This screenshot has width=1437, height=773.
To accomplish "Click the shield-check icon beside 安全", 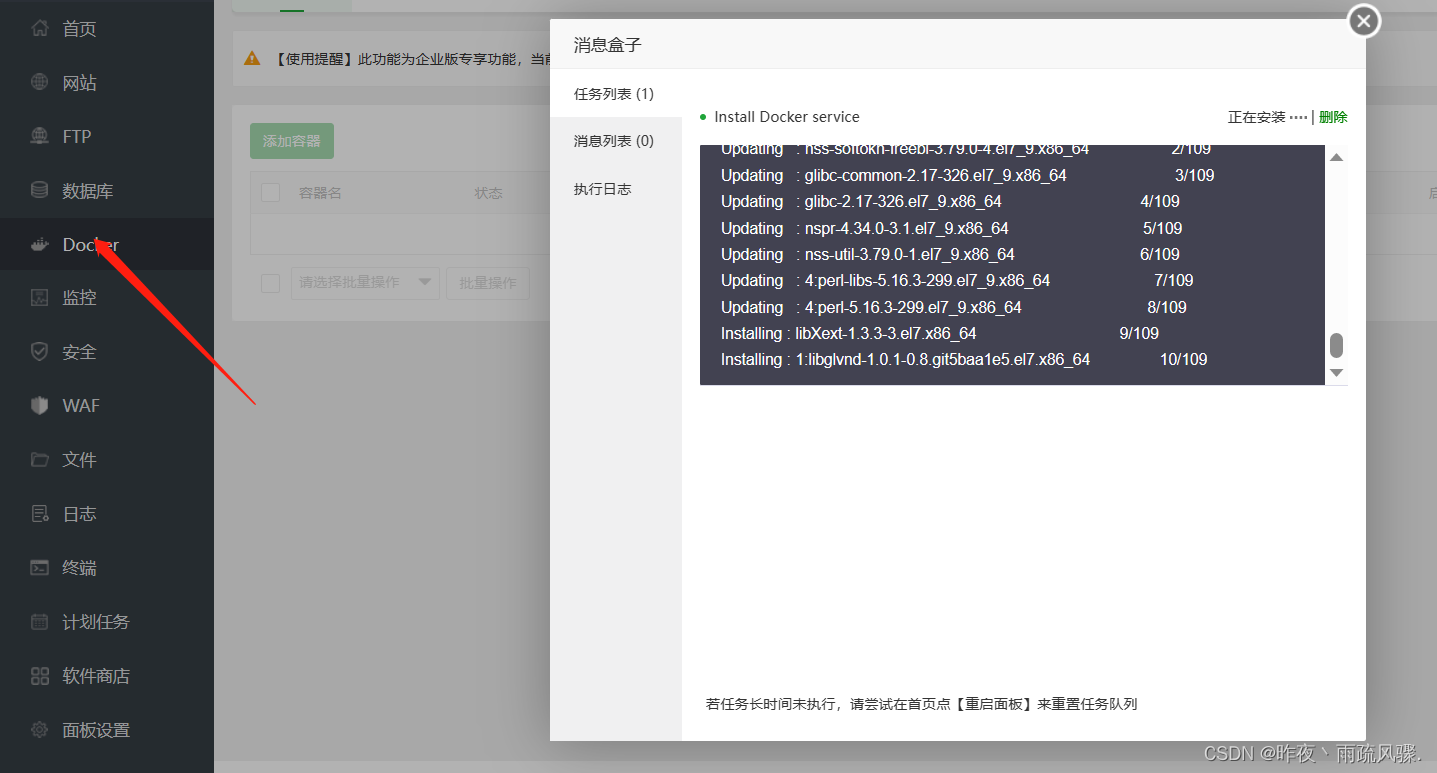I will [x=40, y=352].
